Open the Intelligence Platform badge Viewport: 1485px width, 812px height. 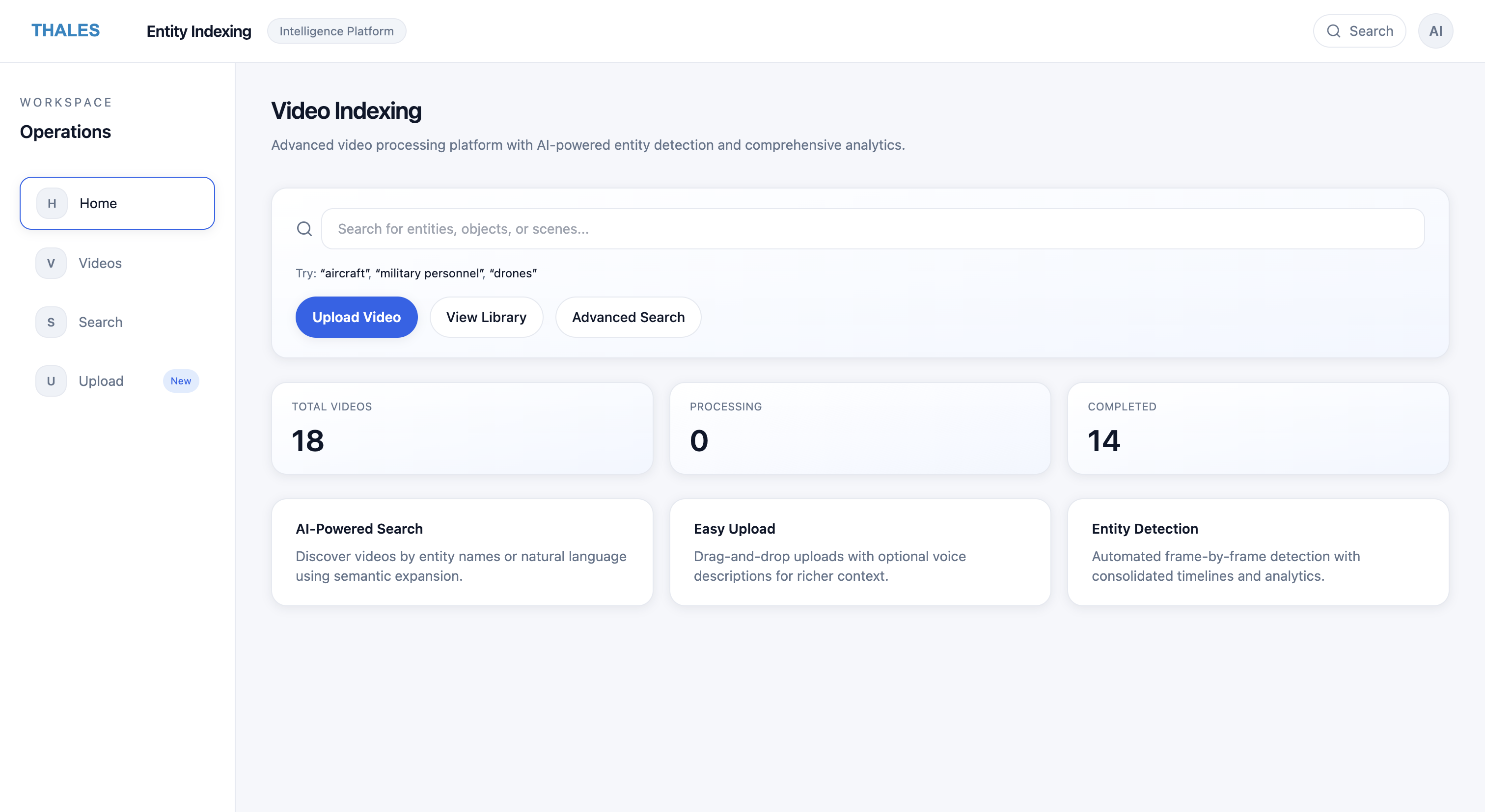336,30
